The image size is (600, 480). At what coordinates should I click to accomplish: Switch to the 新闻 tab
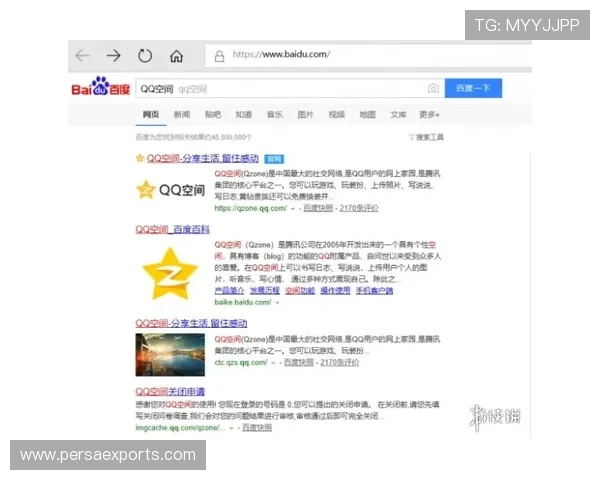coord(182,114)
